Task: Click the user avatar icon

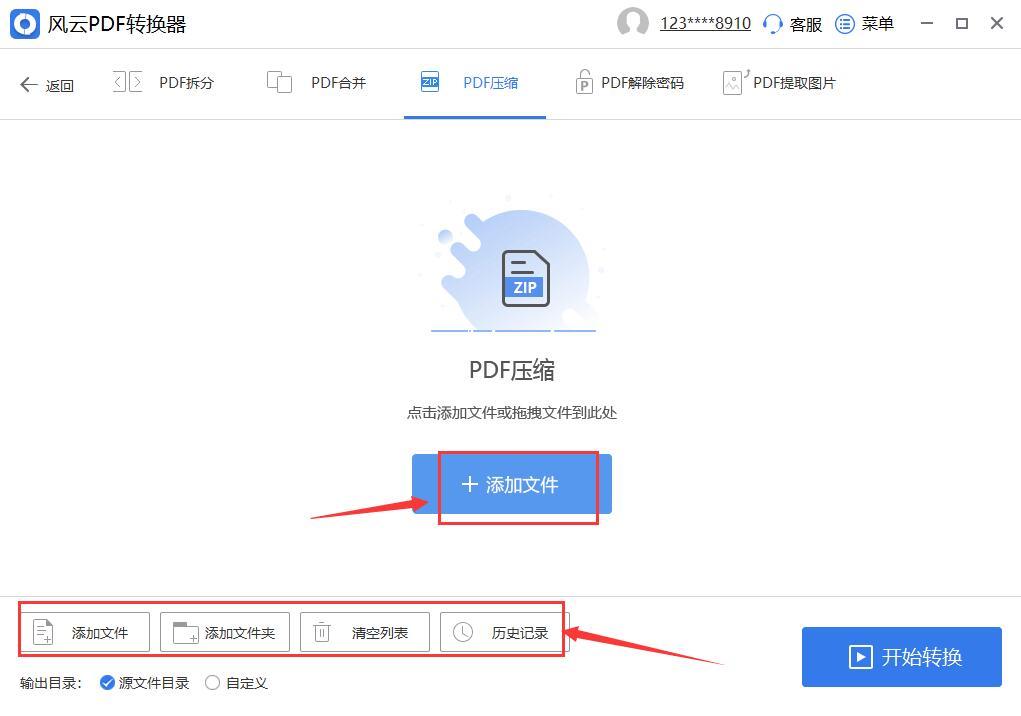Action: [x=632, y=23]
